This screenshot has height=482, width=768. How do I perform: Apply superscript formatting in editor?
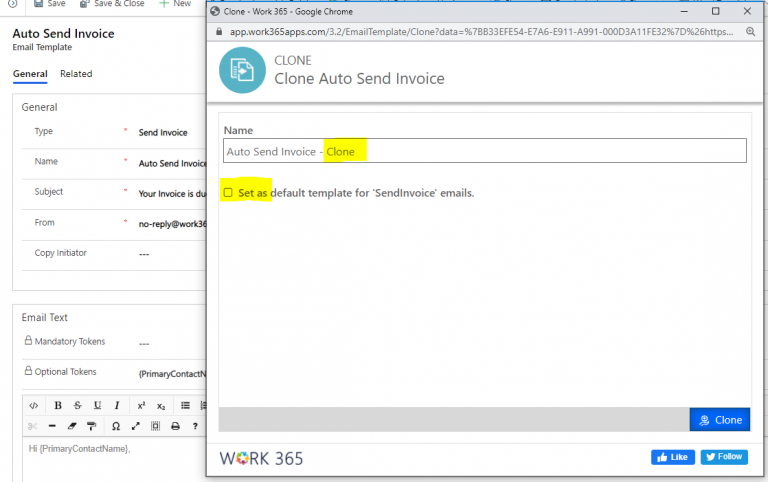[x=141, y=406]
